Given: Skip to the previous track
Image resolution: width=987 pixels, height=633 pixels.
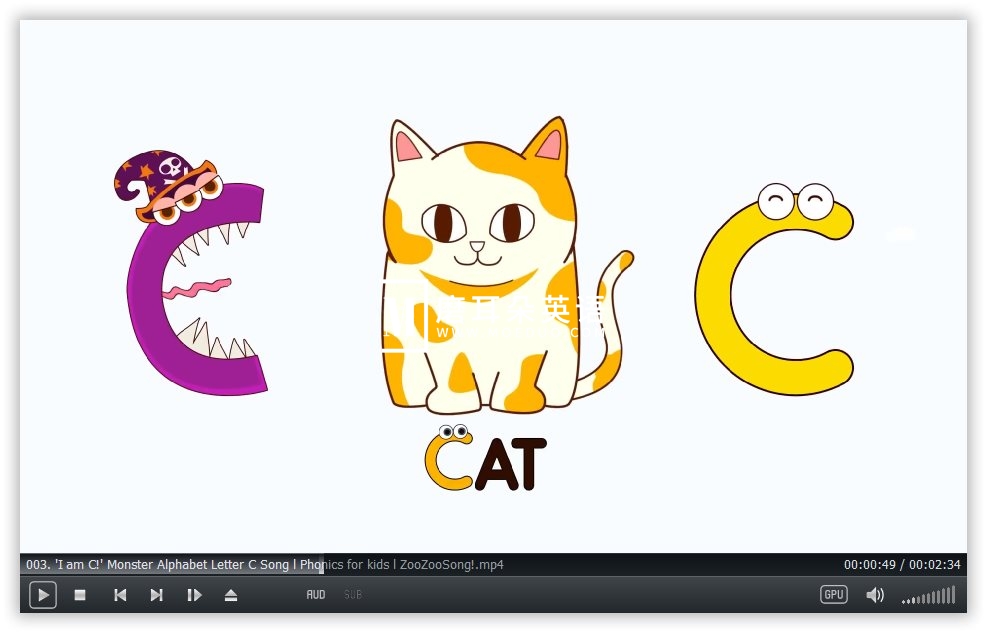Looking at the screenshot, I should [120, 595].
